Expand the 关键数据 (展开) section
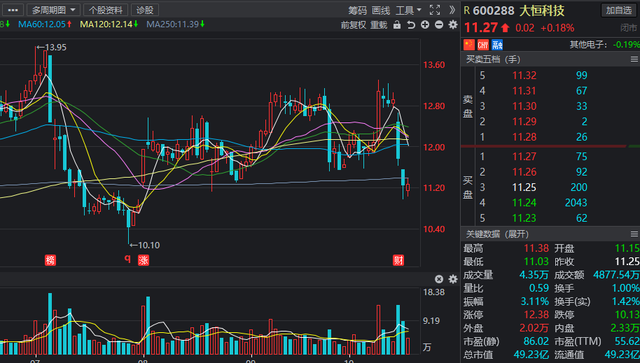Screen dimensions: 640x363 [497, 234]
